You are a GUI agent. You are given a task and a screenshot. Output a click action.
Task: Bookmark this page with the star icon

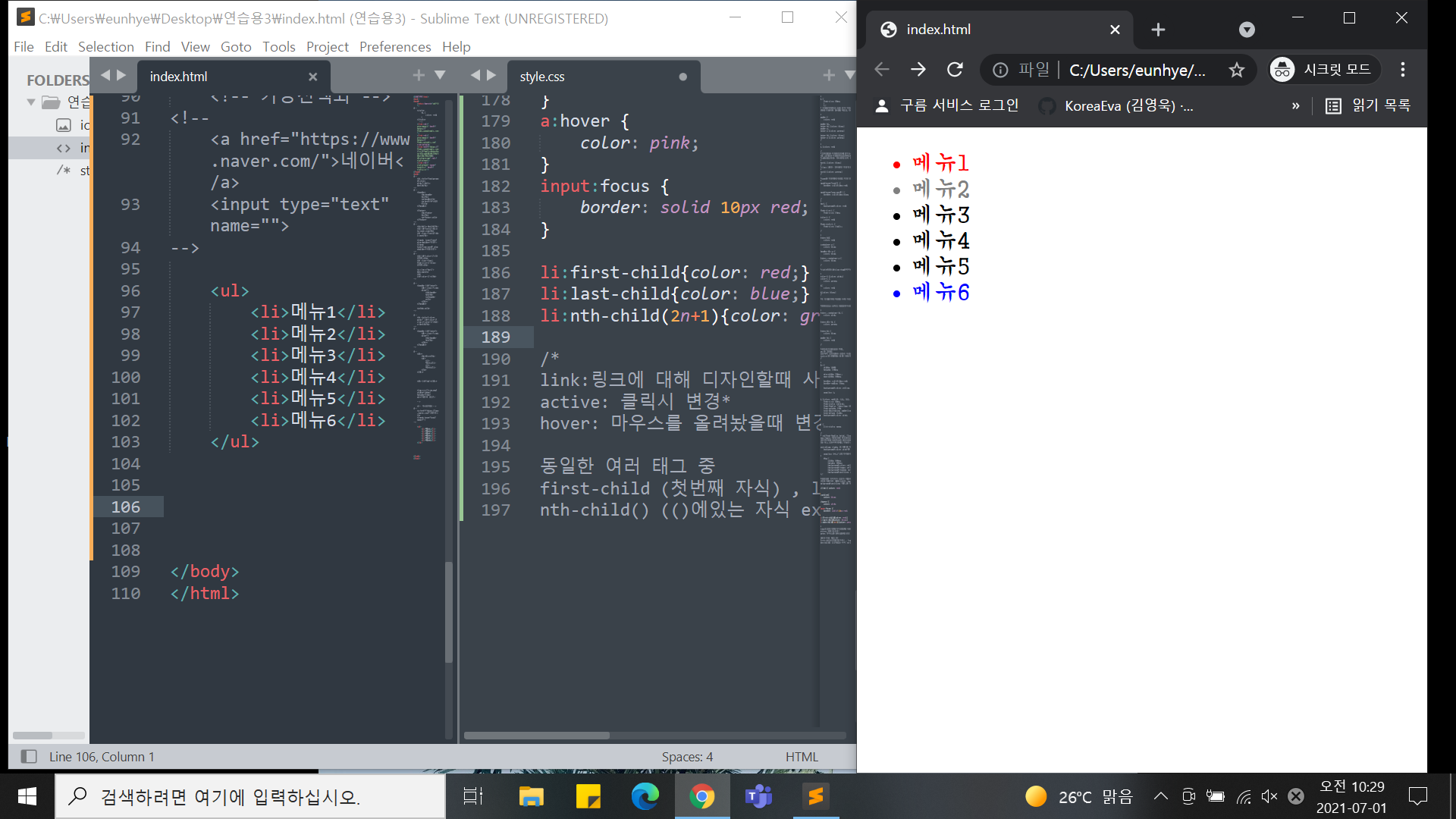1237,70
